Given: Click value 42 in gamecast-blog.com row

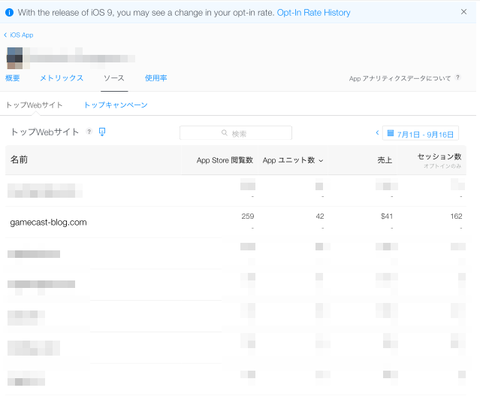Looking at the screenshot, I should coord(320,216).
